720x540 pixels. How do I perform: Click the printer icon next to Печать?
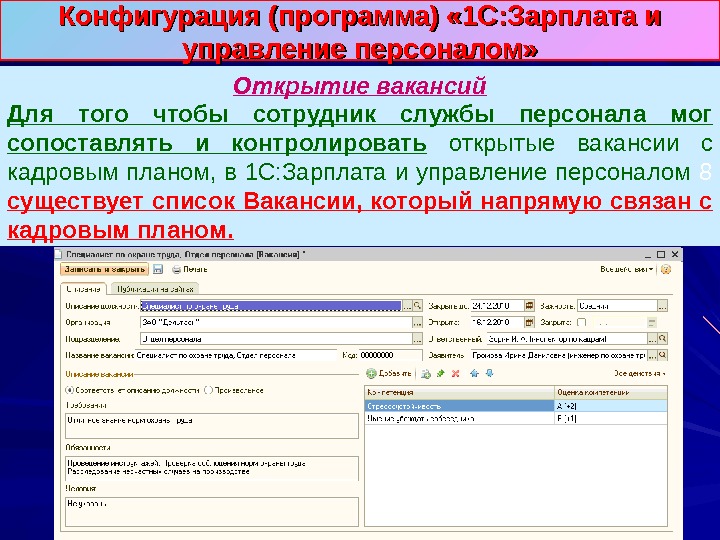tap(176, 270)
